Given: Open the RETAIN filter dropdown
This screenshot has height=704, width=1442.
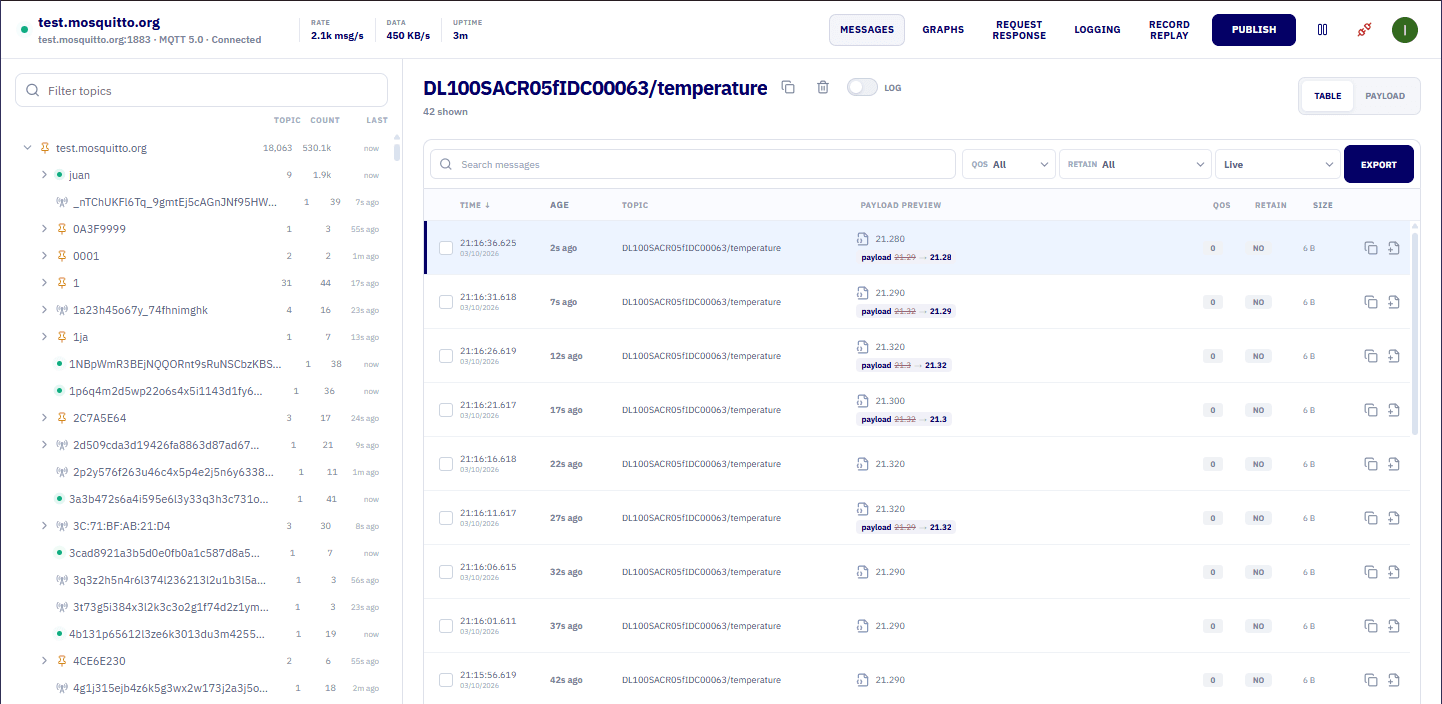Looking at the screenshot, I should point(1136,164).
